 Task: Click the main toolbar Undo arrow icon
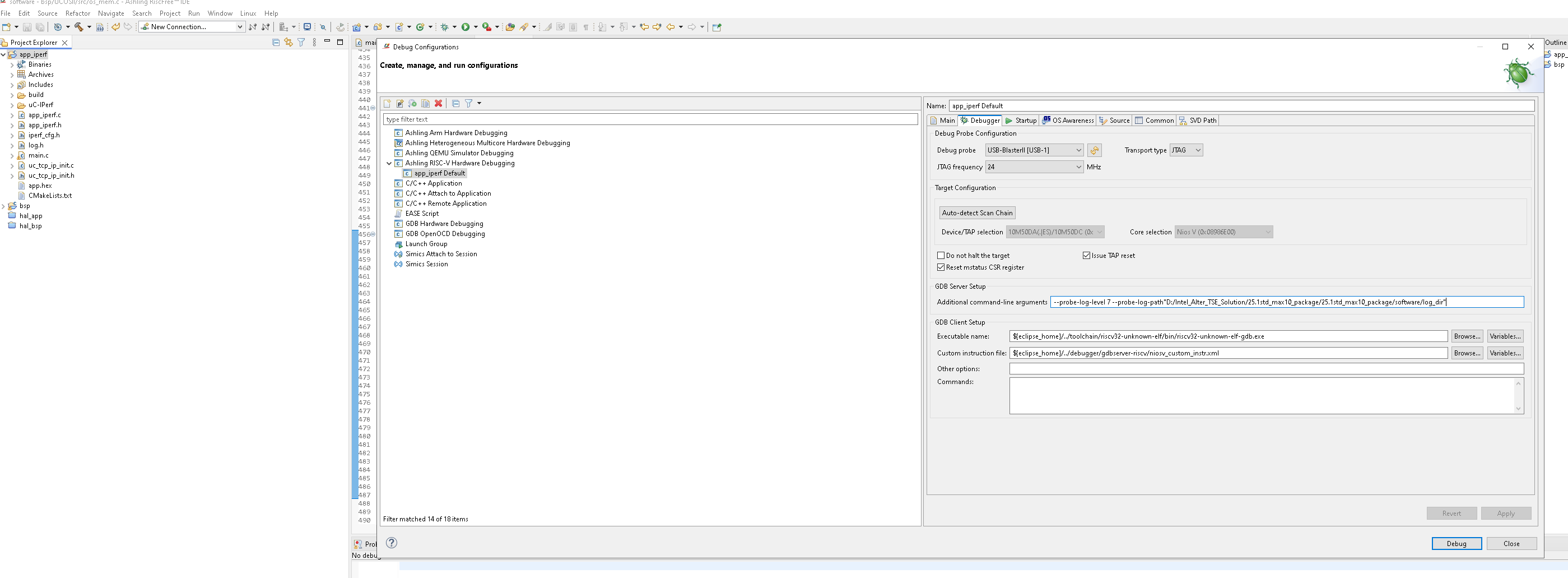pyautogui.click(x=115, y=27)
